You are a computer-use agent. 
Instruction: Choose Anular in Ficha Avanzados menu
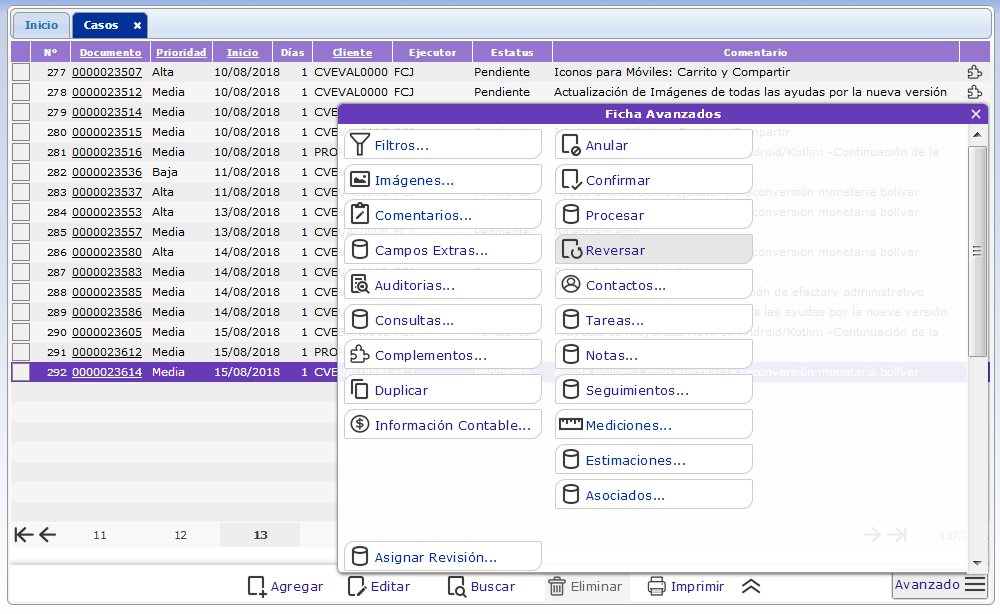tap(653, 145)
